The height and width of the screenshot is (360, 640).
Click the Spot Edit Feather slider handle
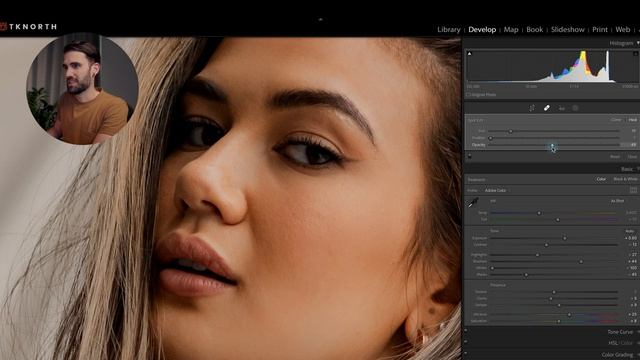(491, 138)
